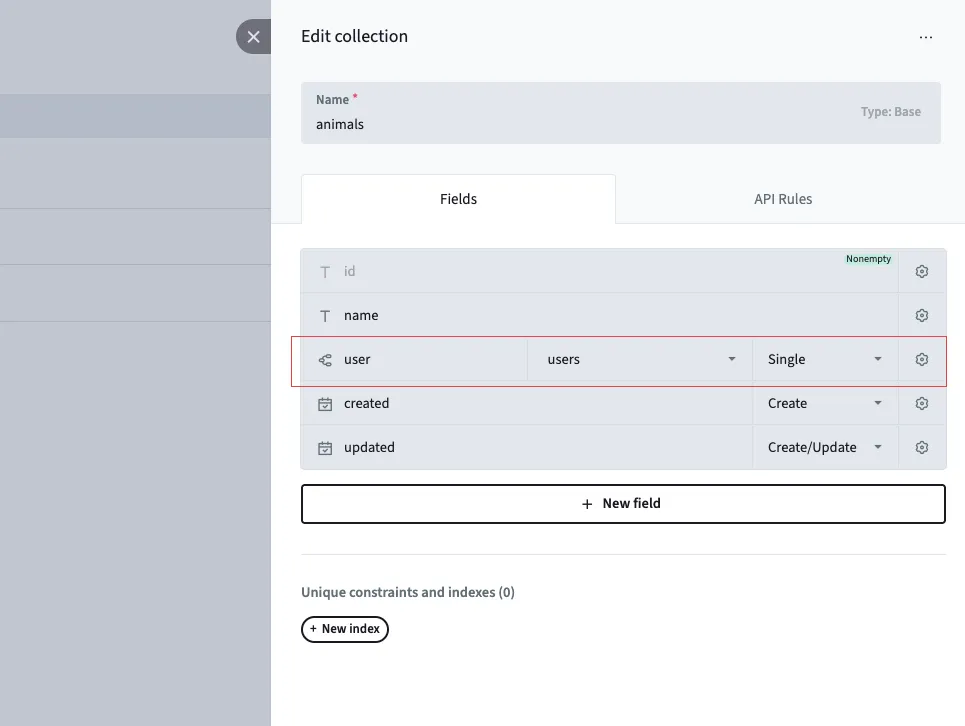
Task: Create a new index
Action: click(x=344, y=629)
